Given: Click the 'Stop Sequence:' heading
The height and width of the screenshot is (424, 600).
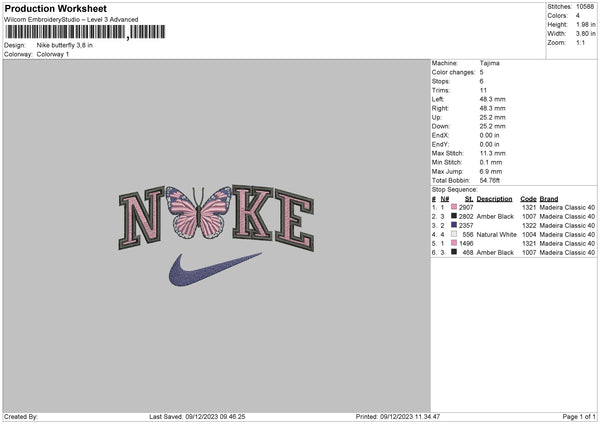Looking at the screenshot, I should pyautogui.click(x=455, y=190).
